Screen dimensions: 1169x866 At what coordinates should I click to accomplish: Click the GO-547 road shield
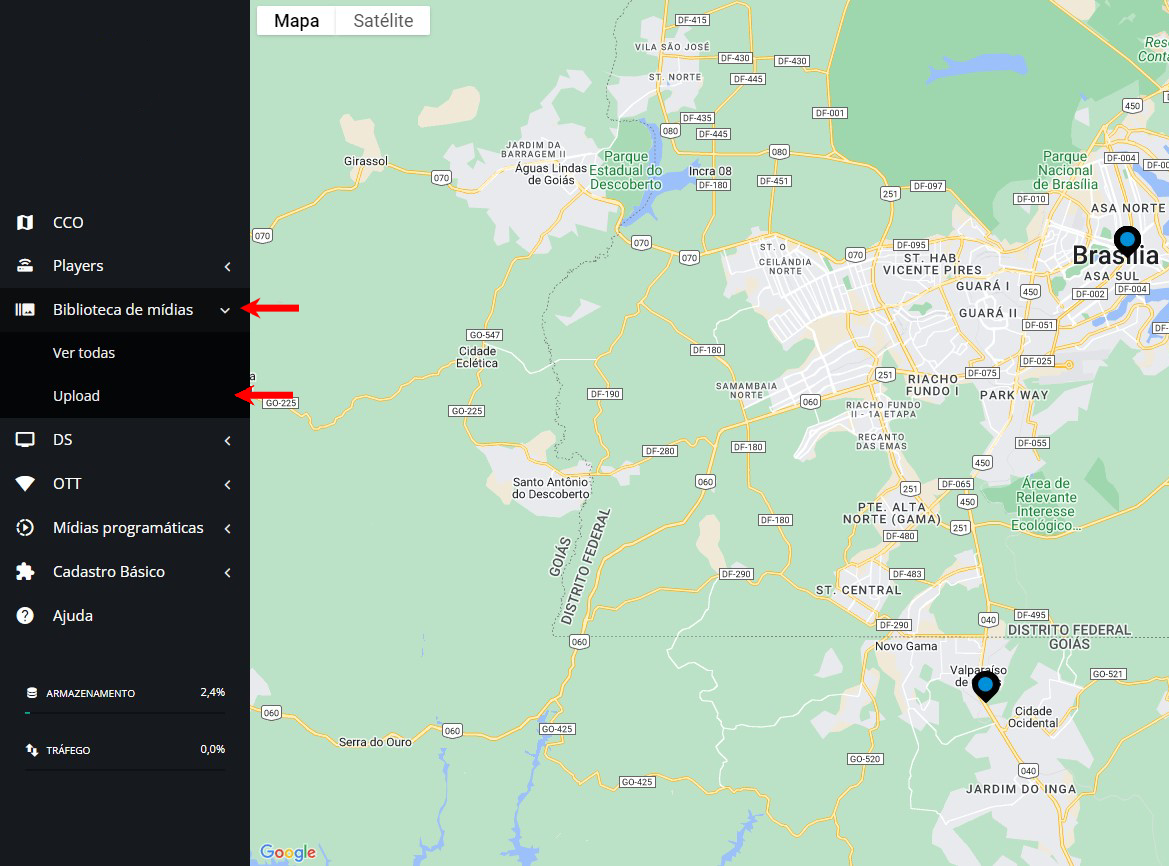point(485,335)
